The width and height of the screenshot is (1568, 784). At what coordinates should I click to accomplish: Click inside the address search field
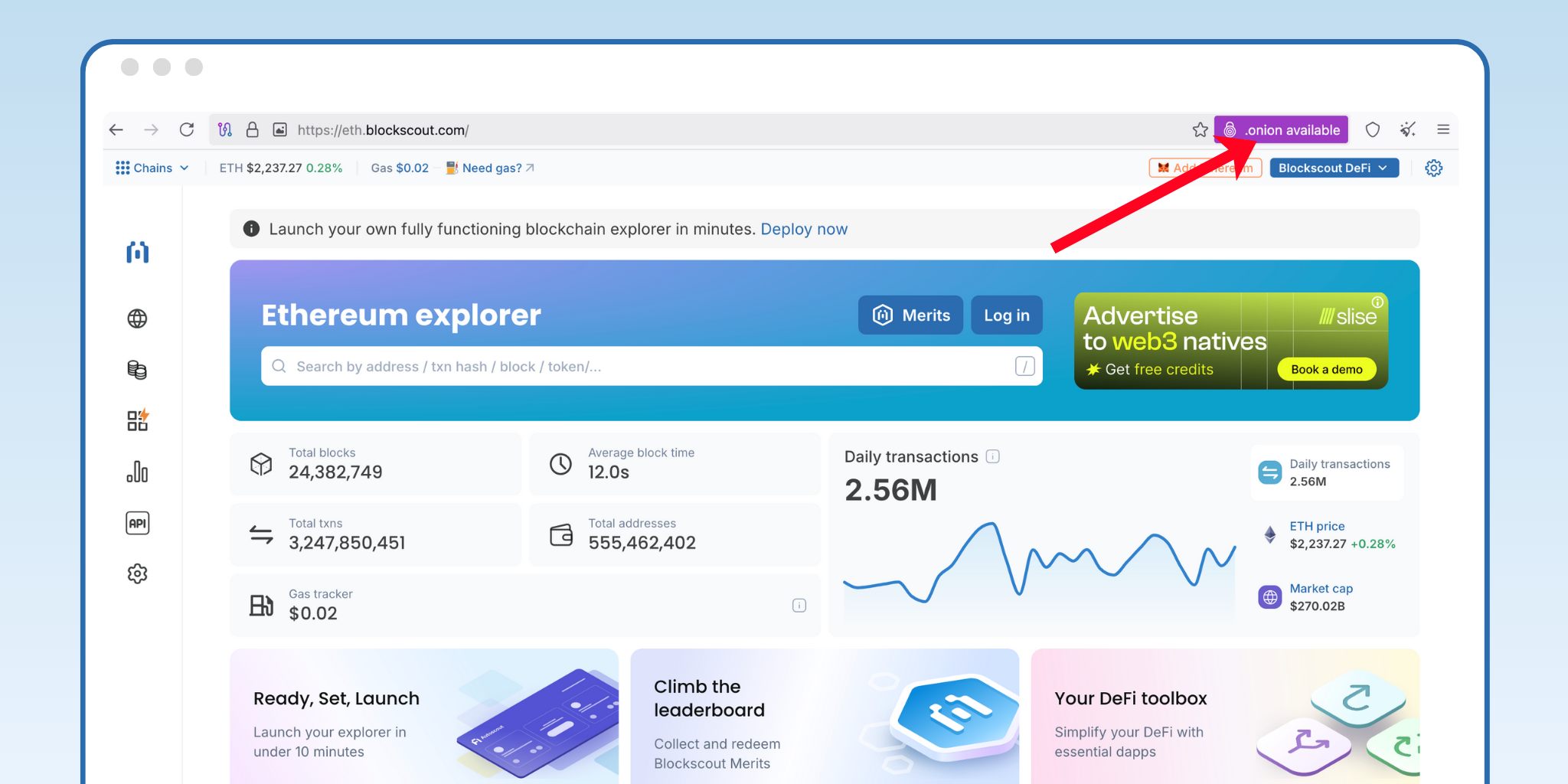click(x=651, y=366)
